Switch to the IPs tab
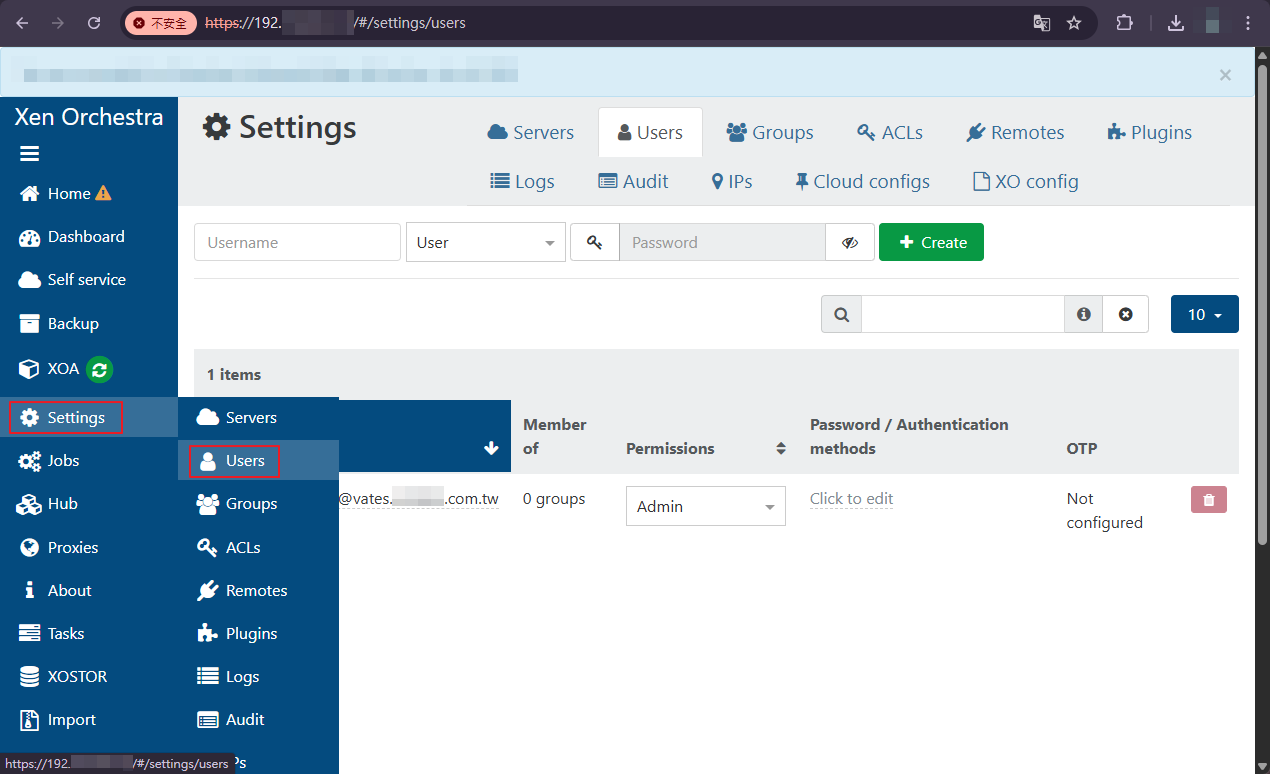Screen dimensions: 1270x774 (x=732, y=181)
